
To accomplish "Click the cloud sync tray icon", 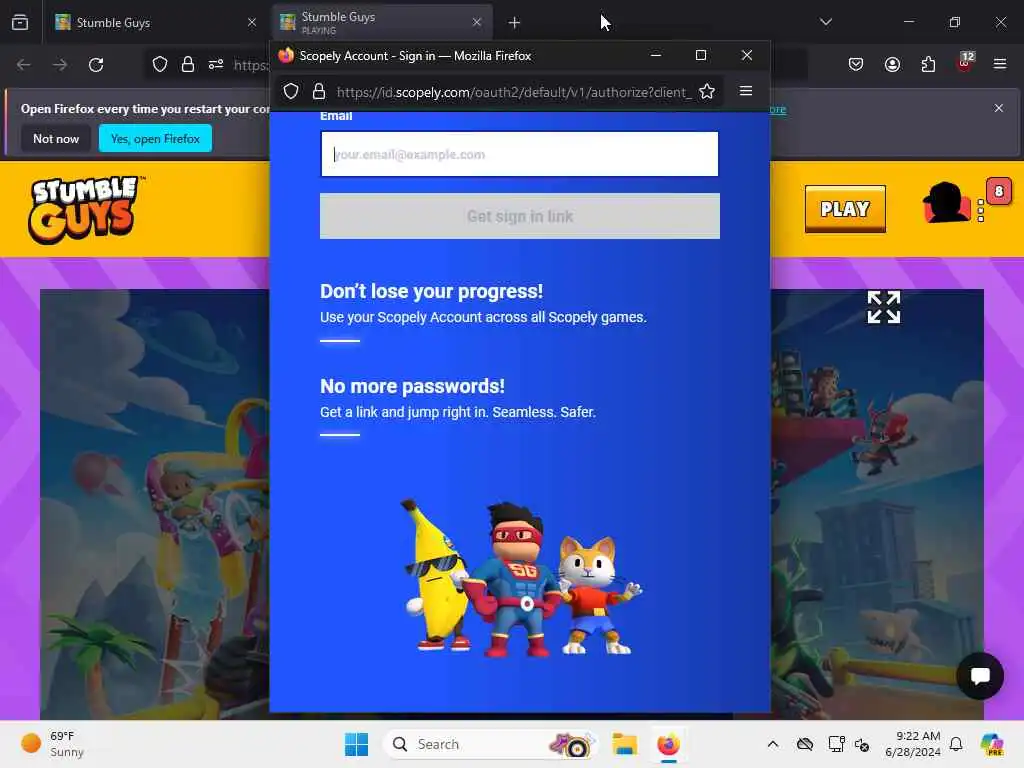I will tap(805, 744).
